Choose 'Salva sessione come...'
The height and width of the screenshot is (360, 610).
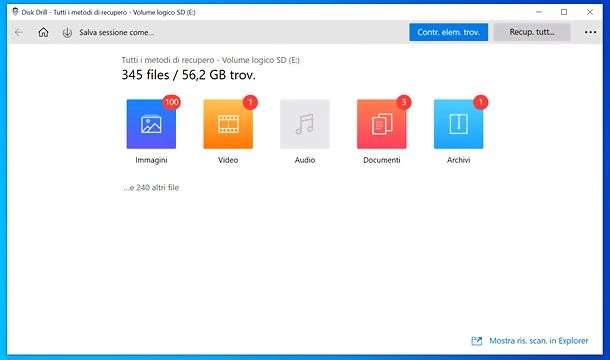116,33
